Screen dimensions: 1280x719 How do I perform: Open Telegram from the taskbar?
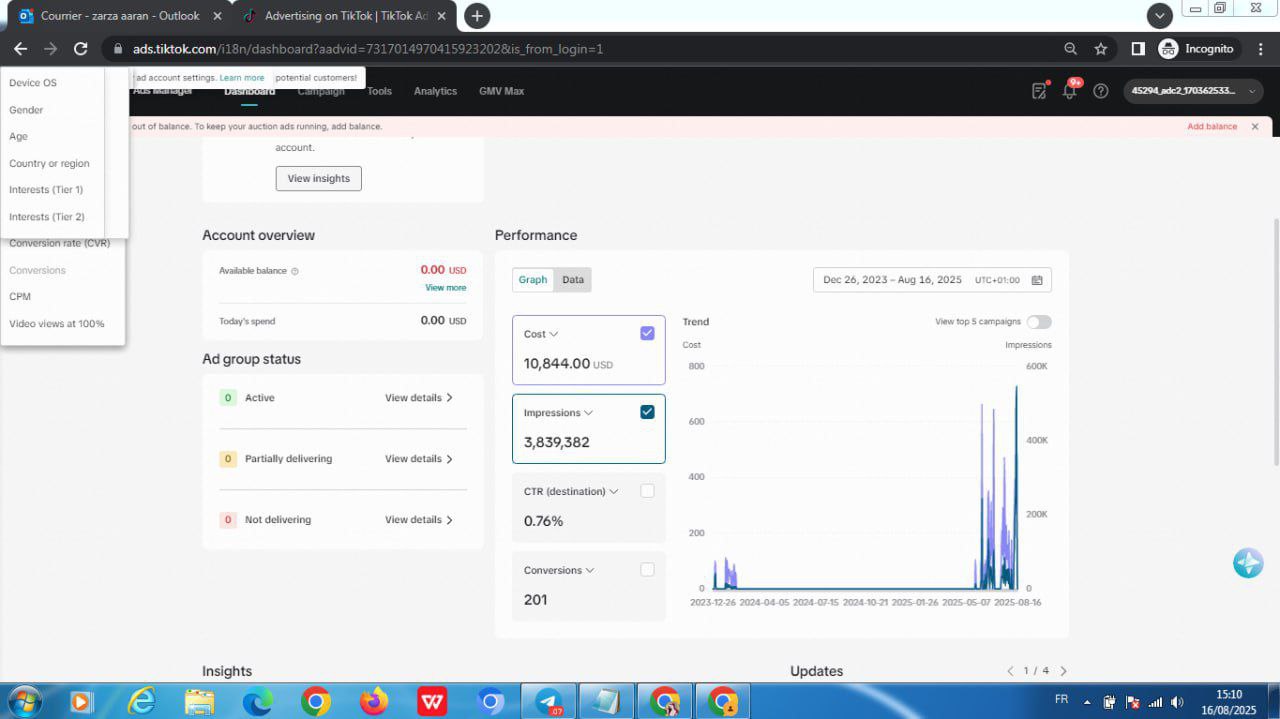click(x=549, y=702)
